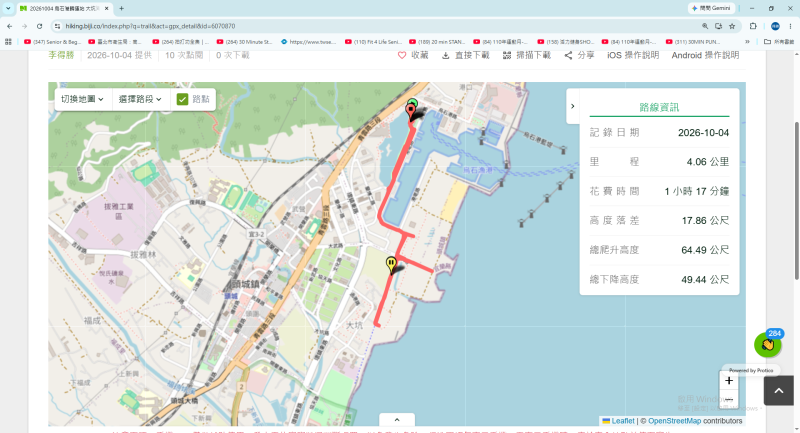Click the share icon next to 分享
800x433 pixels.
[x=568, y=55]
